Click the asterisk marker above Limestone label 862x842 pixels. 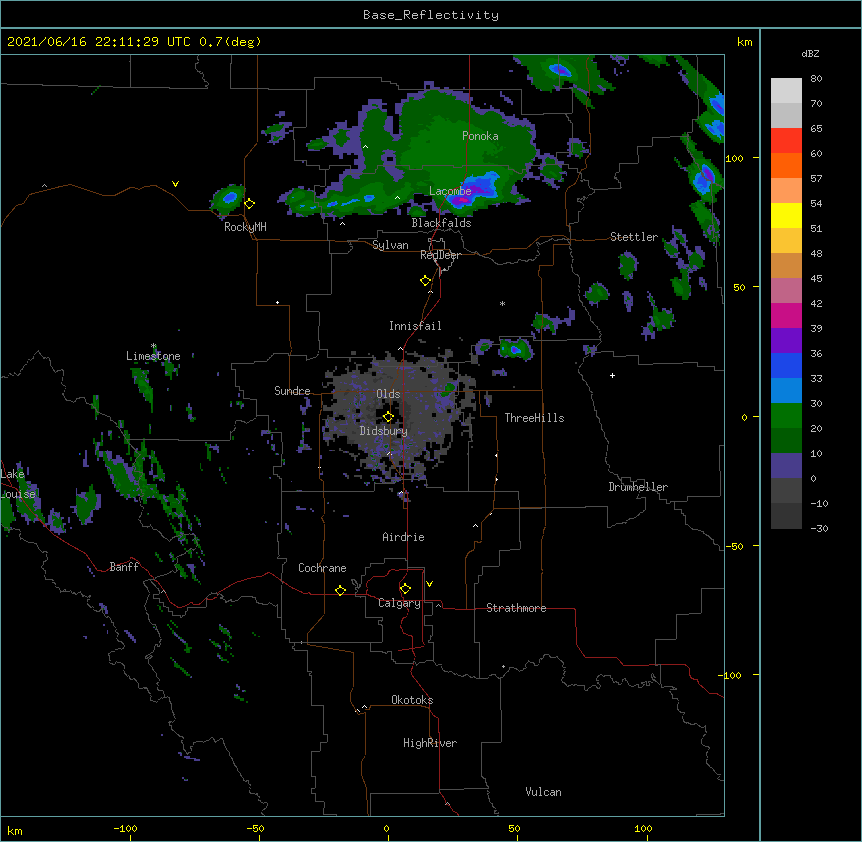(154, 346)
